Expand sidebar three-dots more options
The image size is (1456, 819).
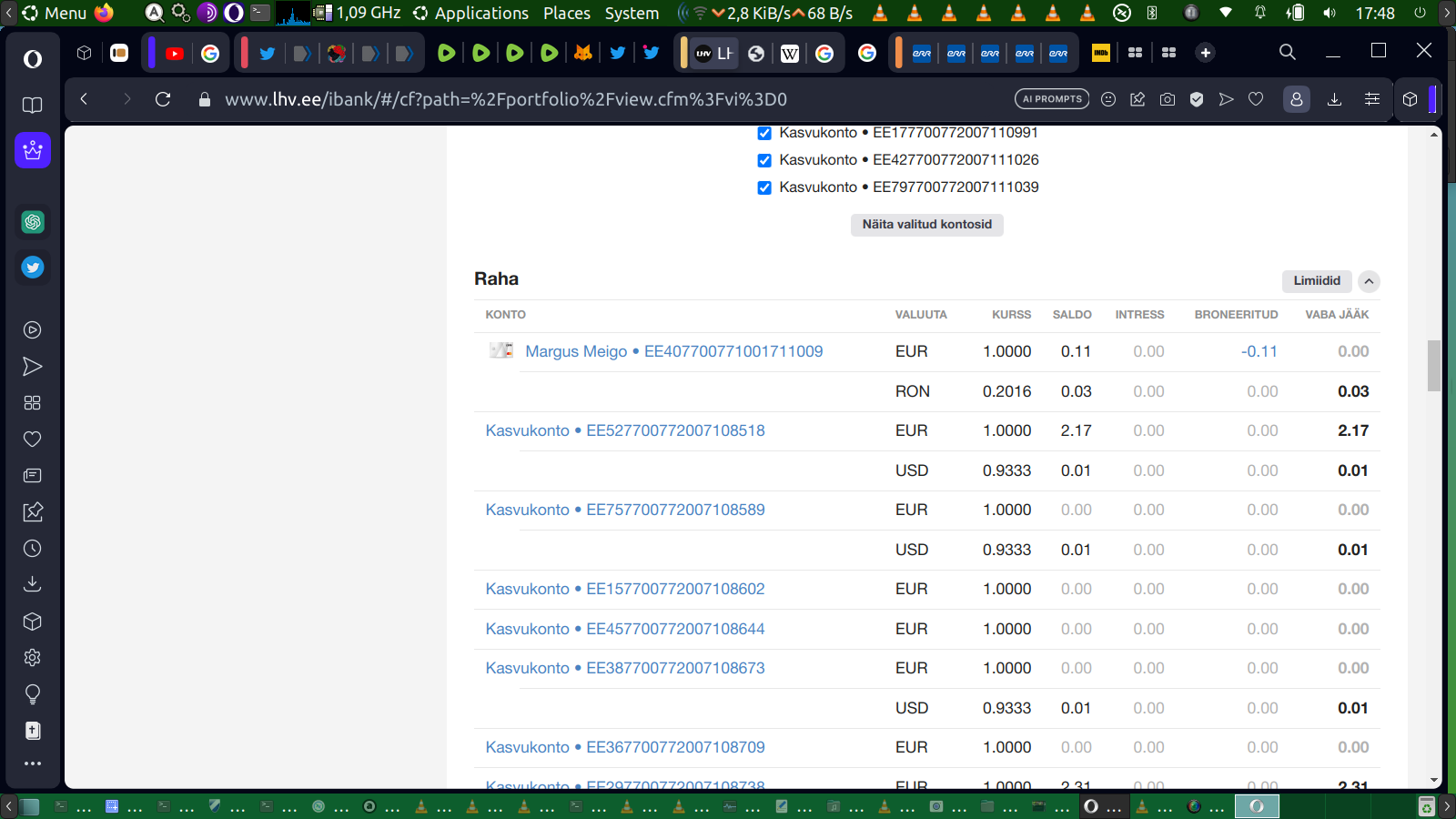coord(33,763)
